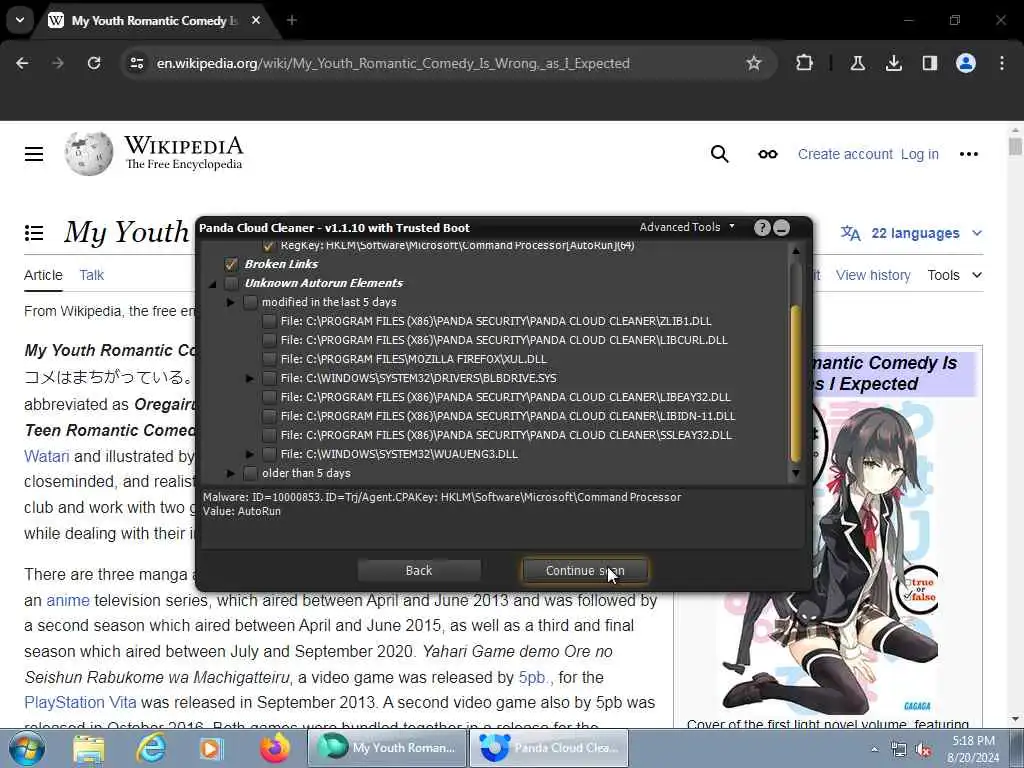View site information icon in address bar
The height and width of the screenshot is (768, 1024).
tap(136, 63)
